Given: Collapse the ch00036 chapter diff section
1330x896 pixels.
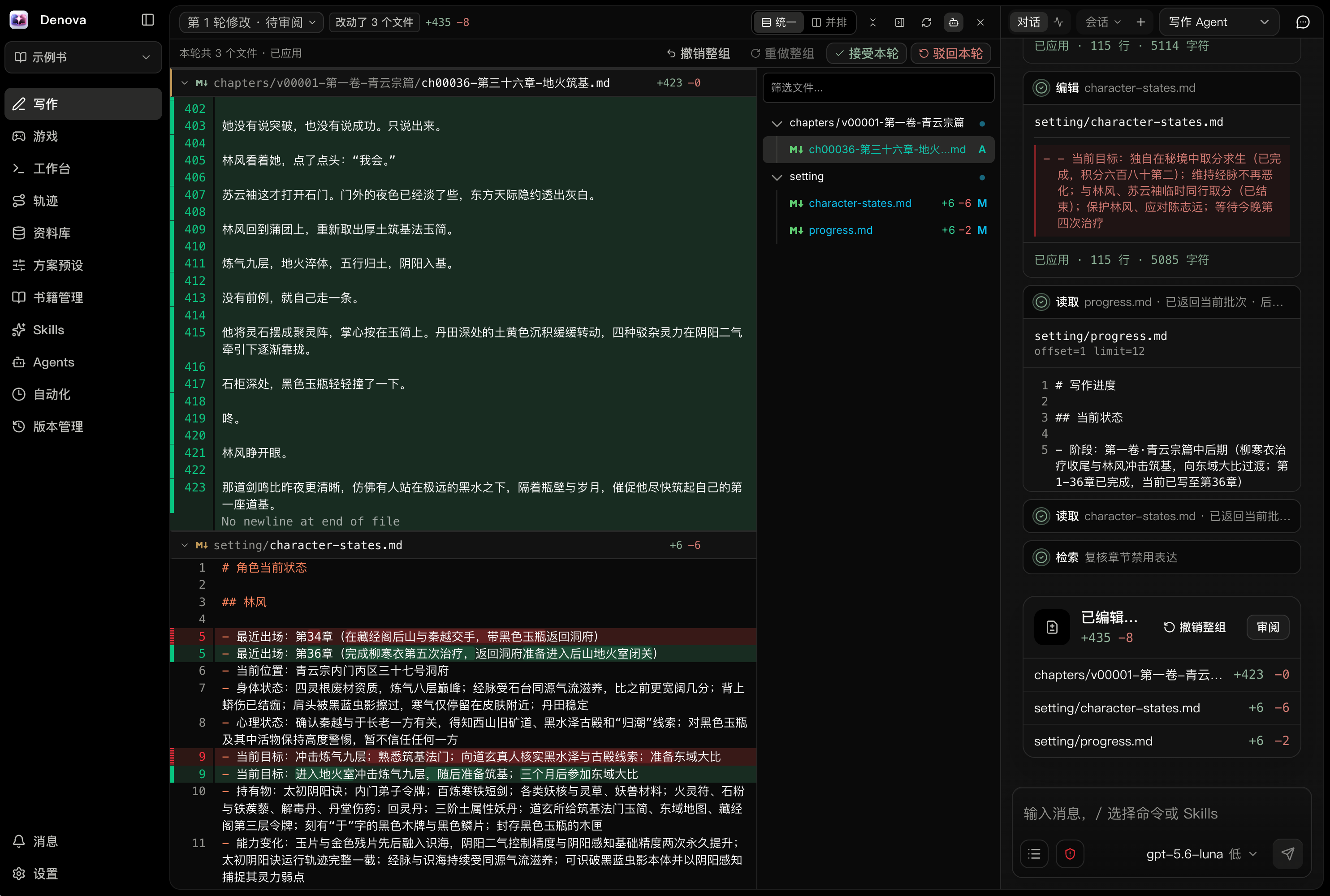Looking at the screenshot, I should tap(184, 83).
